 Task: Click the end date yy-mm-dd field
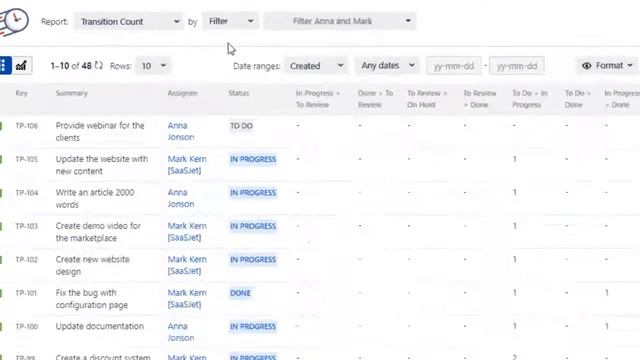click(517, 66)
